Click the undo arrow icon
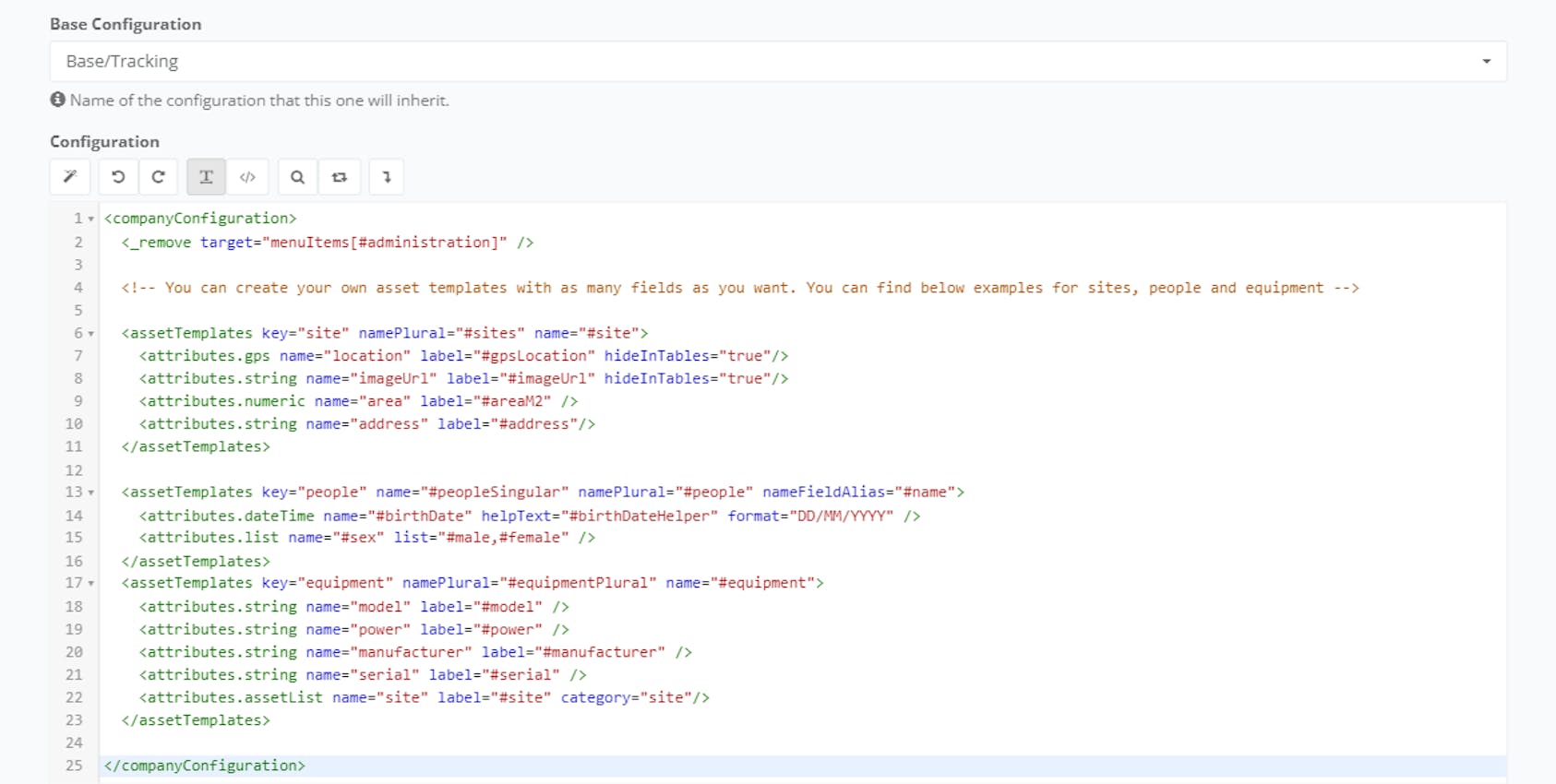 coord(118,177)
